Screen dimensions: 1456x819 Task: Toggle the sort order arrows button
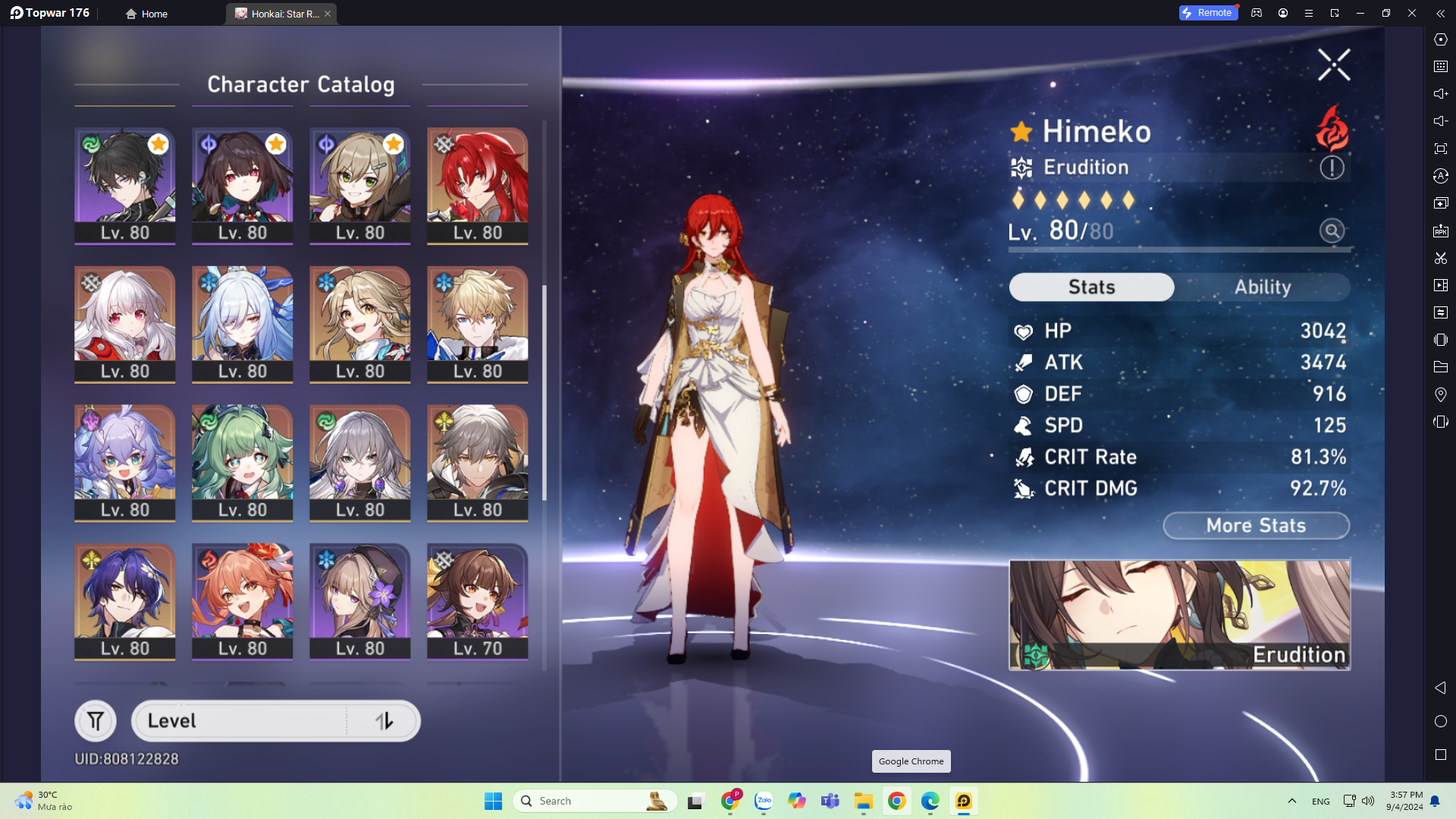[x=384, y=721]
